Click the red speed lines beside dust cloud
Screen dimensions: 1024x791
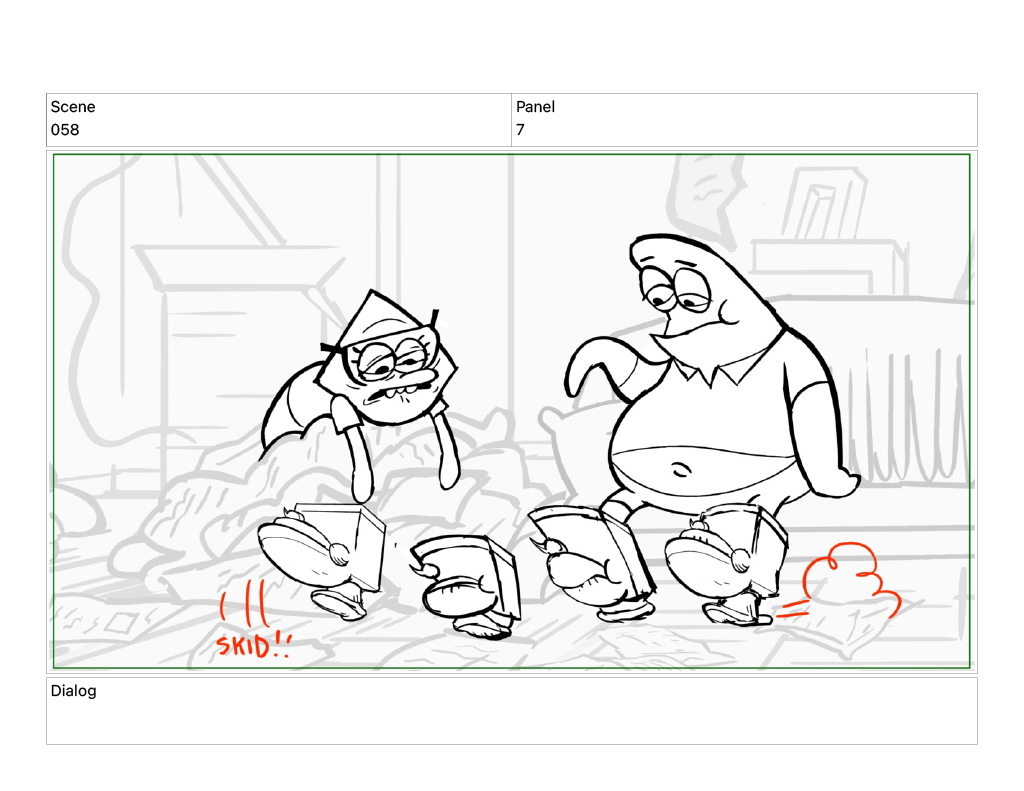click(x=792, y=606)
